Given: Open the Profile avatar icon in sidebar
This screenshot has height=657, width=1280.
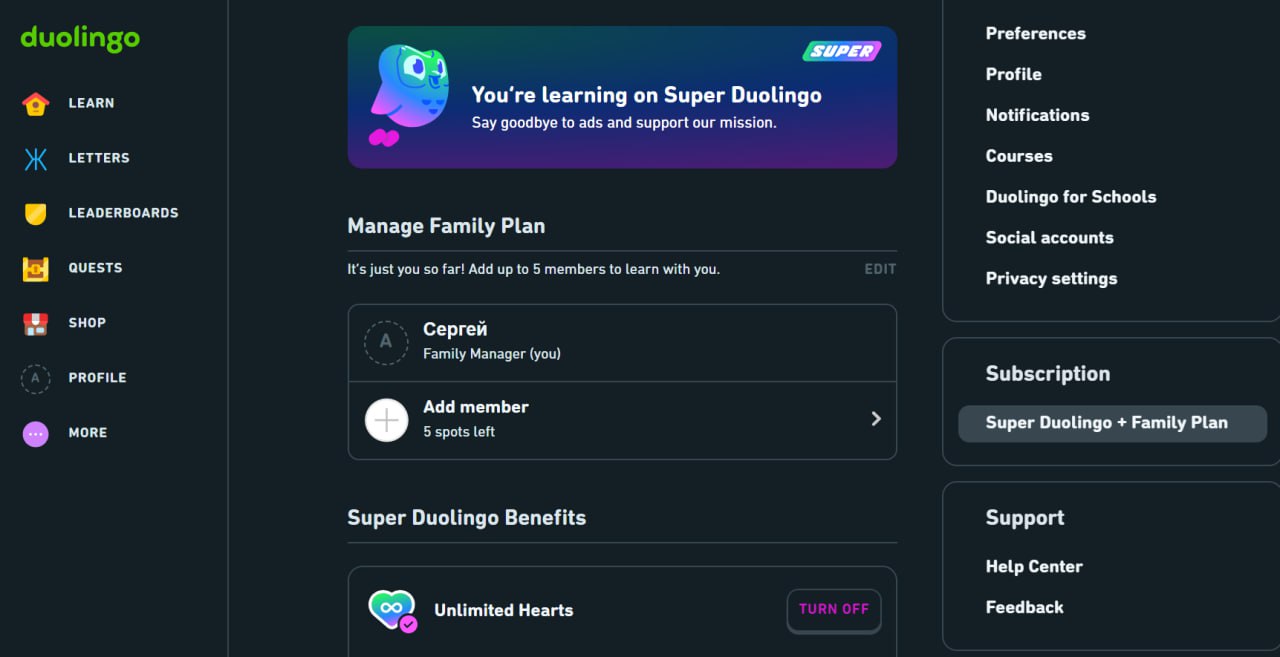Looking at the screenshot, I should [36, 378].
